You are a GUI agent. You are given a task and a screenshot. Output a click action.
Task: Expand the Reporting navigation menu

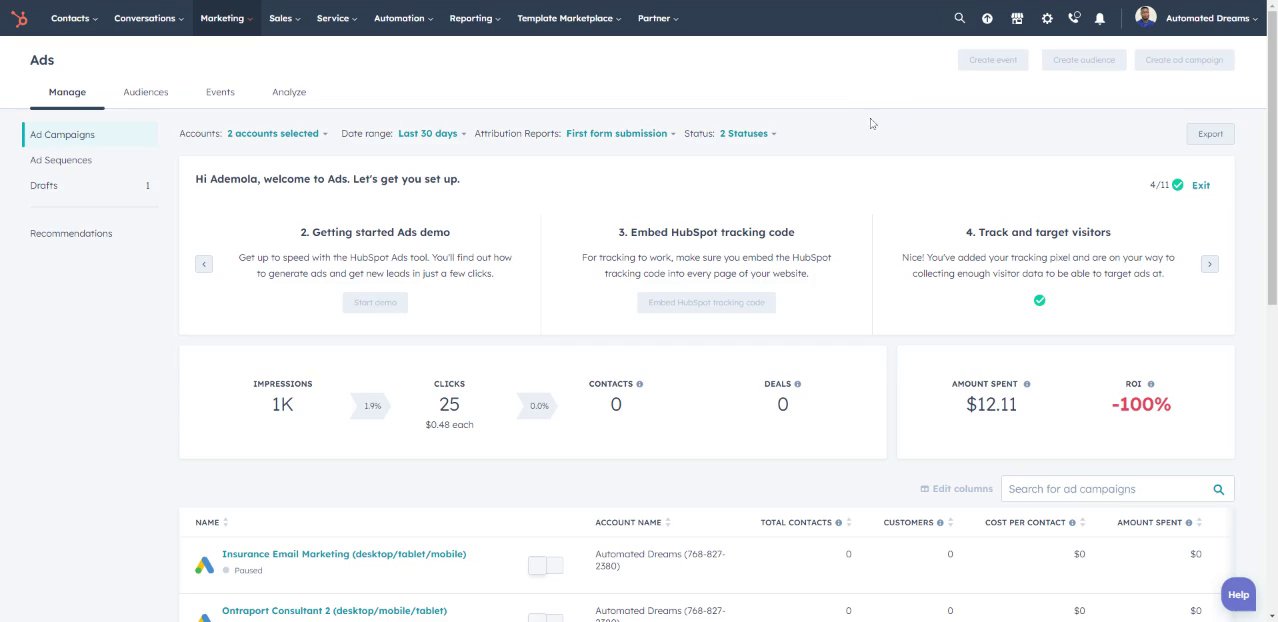click(x=475, y=18)
